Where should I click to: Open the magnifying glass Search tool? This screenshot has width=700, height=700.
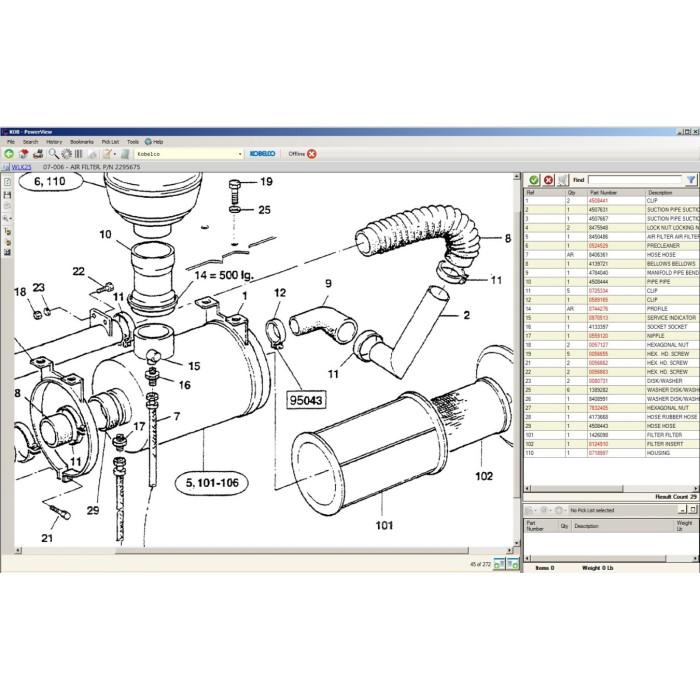click(x=54, y=154)
